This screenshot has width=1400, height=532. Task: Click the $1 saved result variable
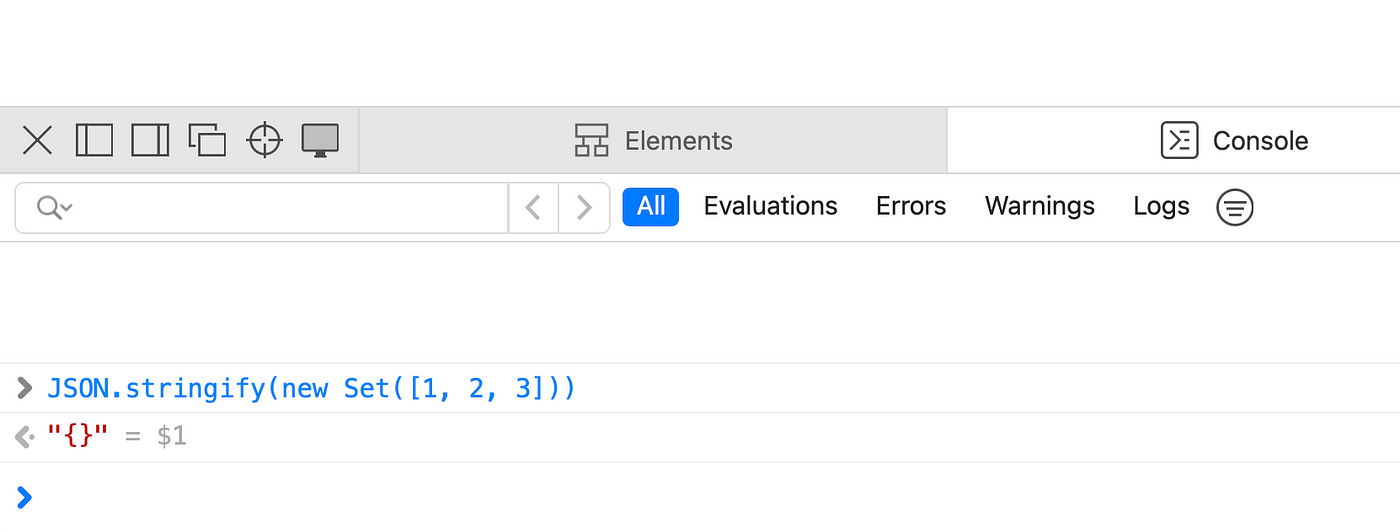tap(171, 437)
